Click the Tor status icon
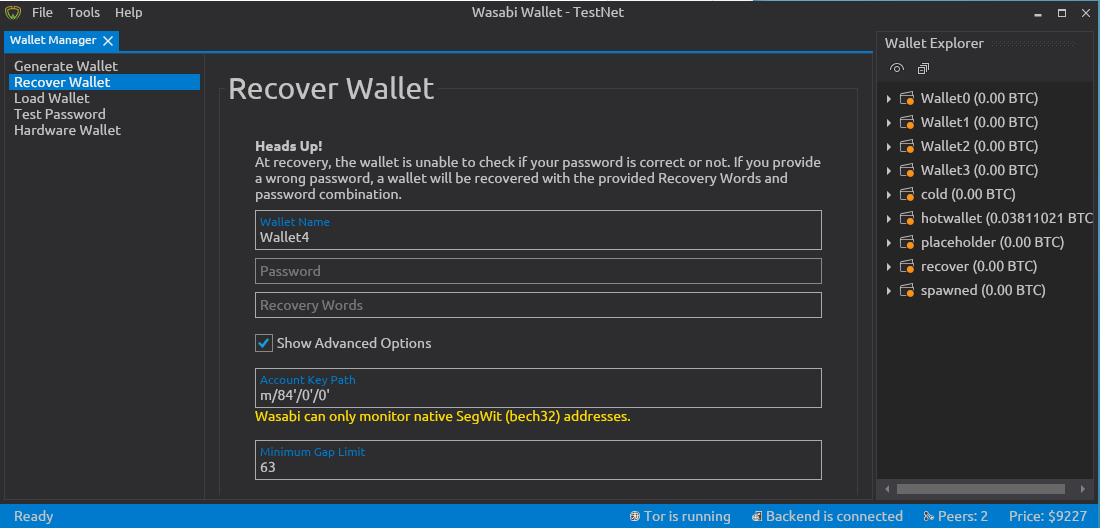 tap(635, 517)
